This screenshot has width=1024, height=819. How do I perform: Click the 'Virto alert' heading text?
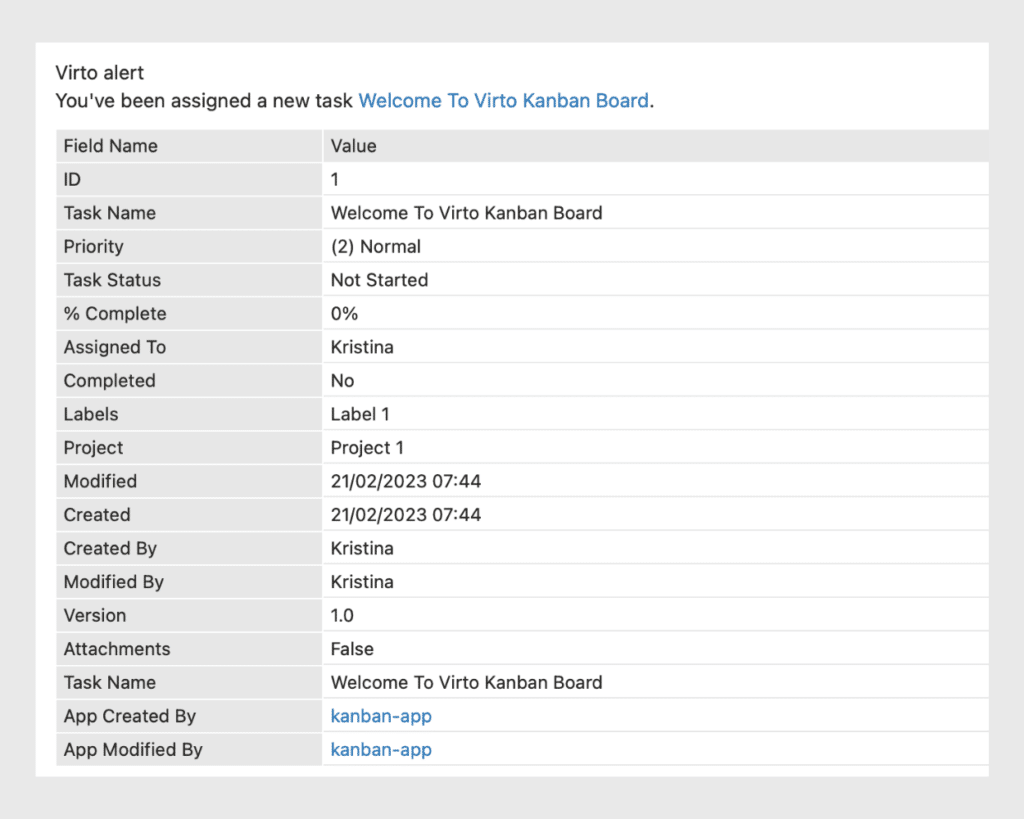[99, 72]
